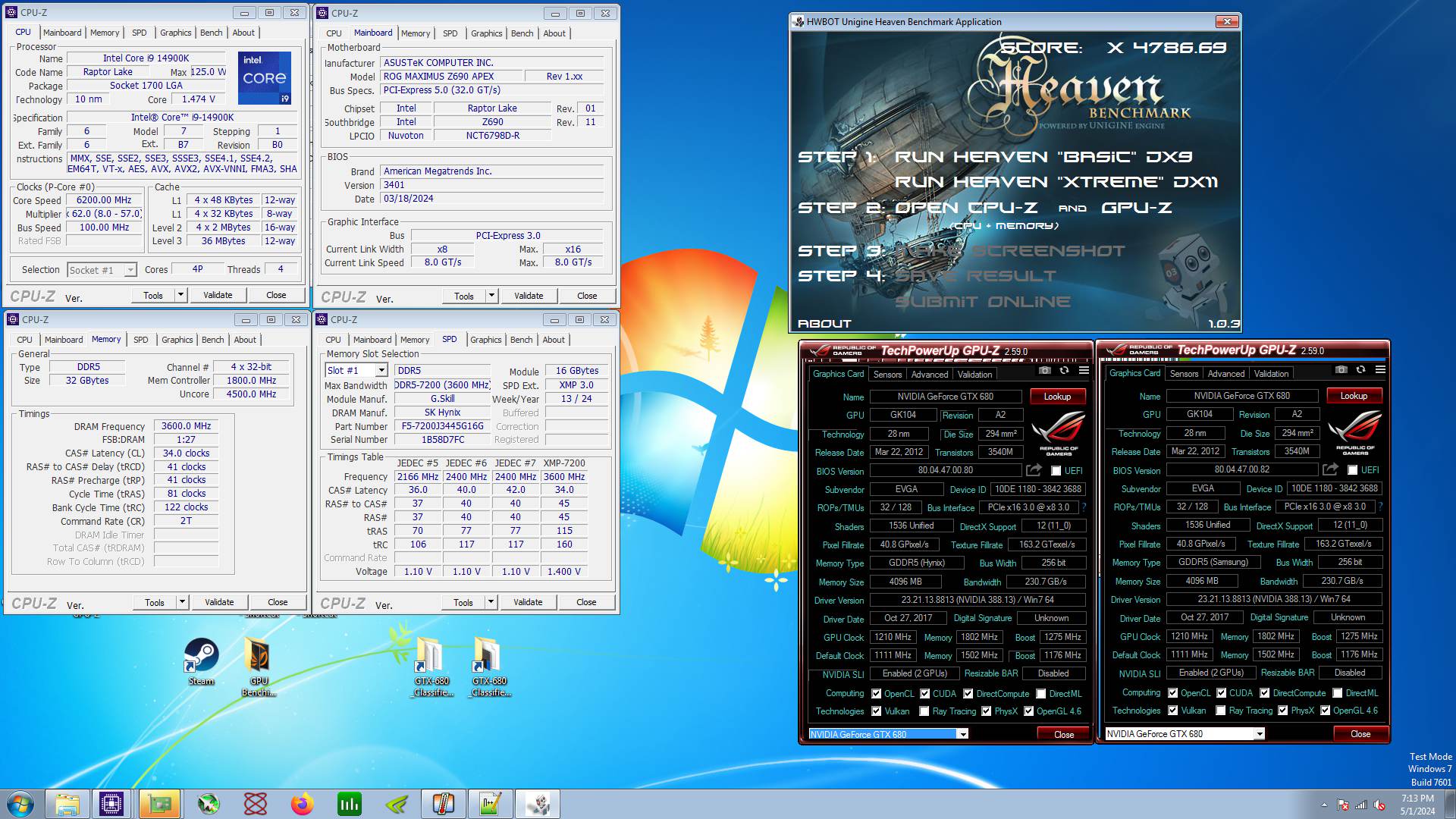Viewport: 1456px width, 819px height.
Task: Open thermometer app in taskbar
Action: click(x=443, y=804)
